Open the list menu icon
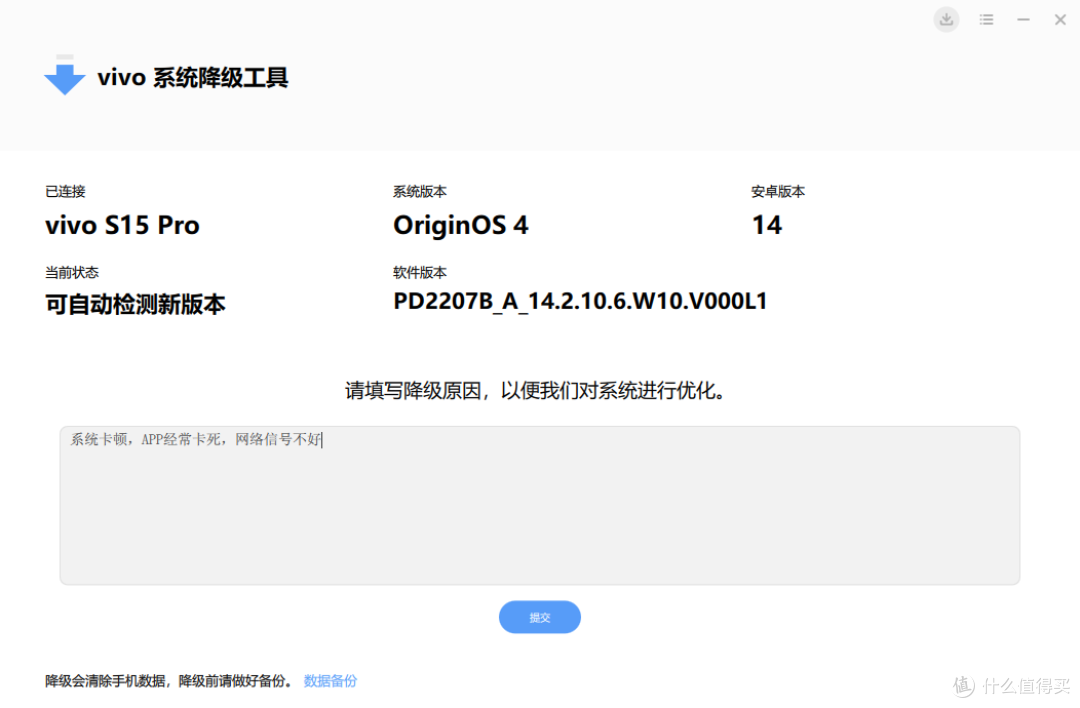Screen dimensions: 1080x708 986,19
